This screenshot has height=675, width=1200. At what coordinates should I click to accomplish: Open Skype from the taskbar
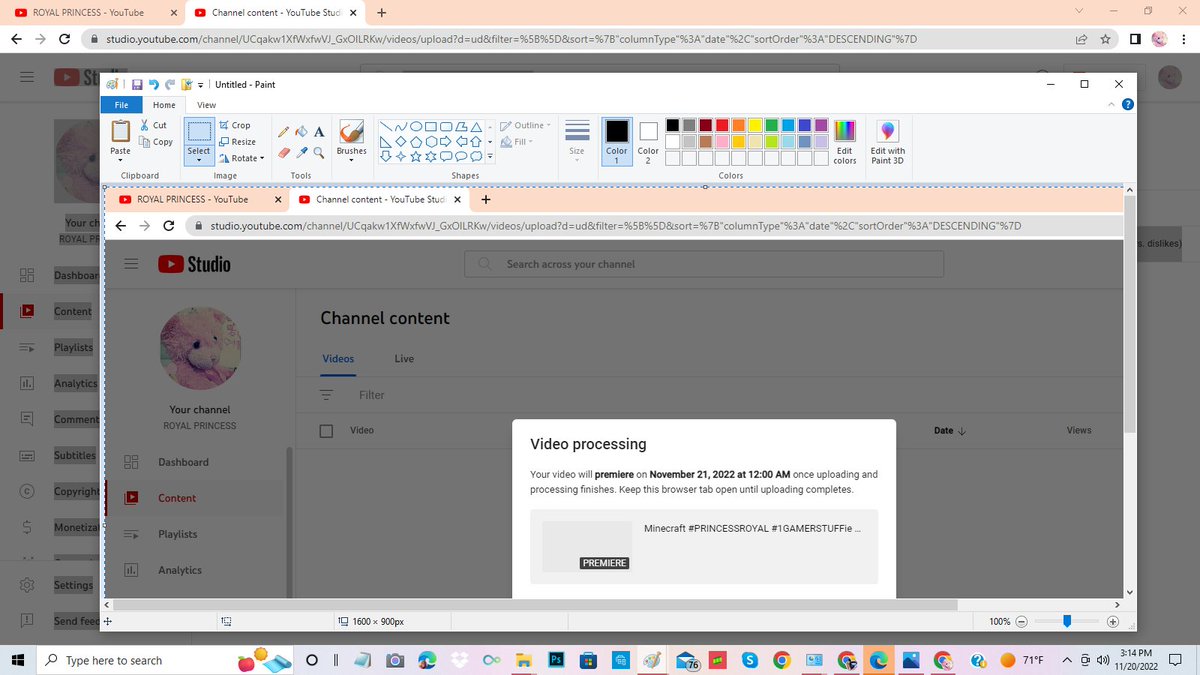750,660
